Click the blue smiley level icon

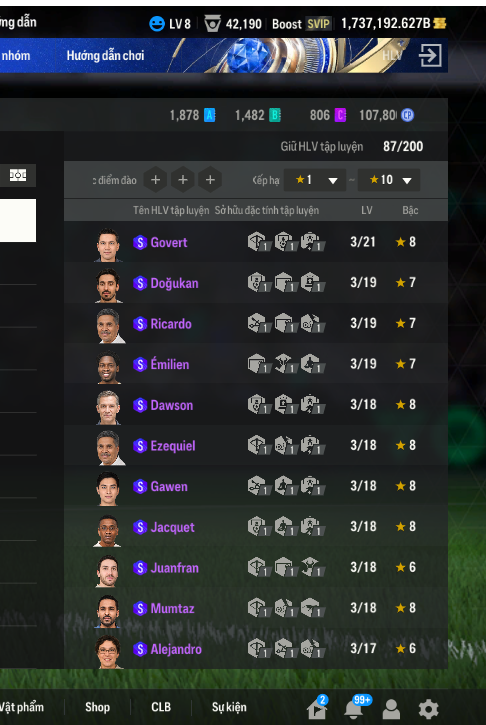click(157, 24)
